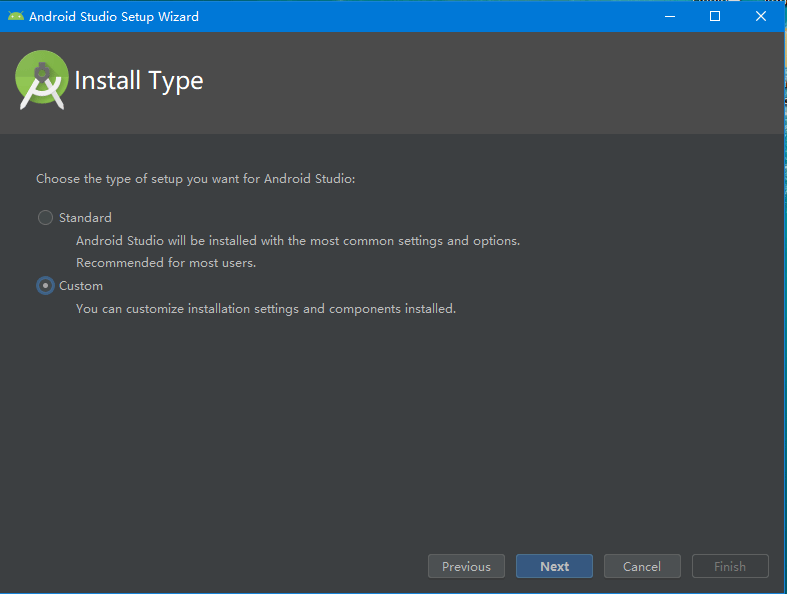The image size is (787, 594).
Task: Click 'You can customize installation settings' description
Action: [x=266, y=309]
